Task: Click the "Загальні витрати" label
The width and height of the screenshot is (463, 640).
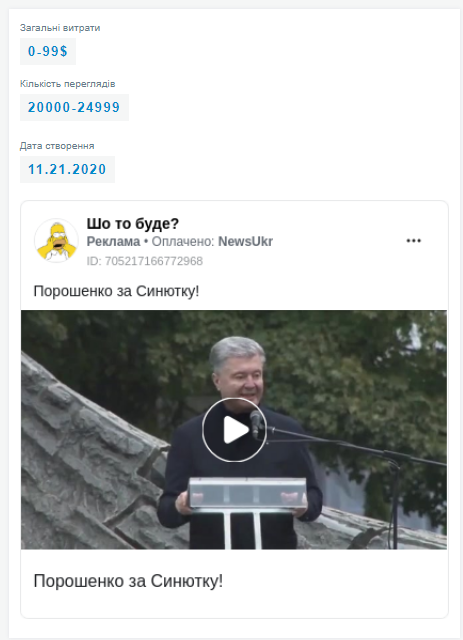Action: click(60, 28)
